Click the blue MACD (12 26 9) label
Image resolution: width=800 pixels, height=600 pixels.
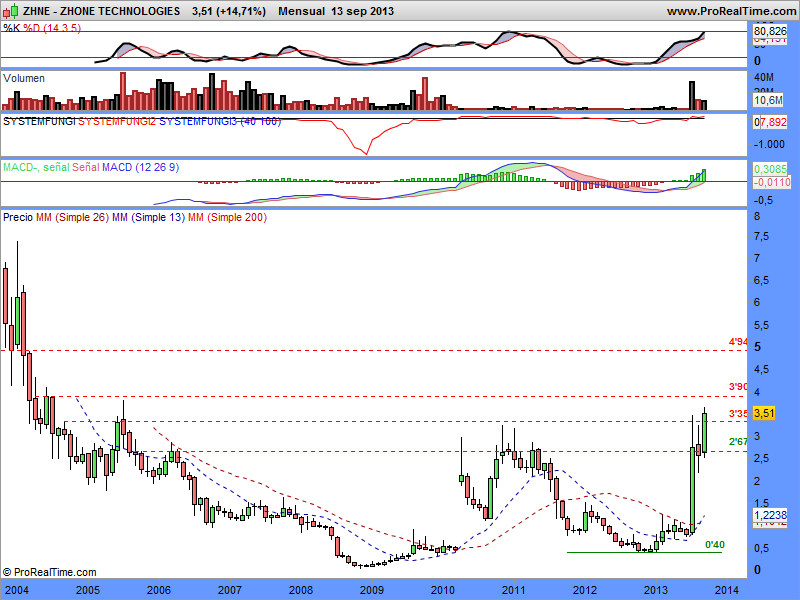pos(140,167)
